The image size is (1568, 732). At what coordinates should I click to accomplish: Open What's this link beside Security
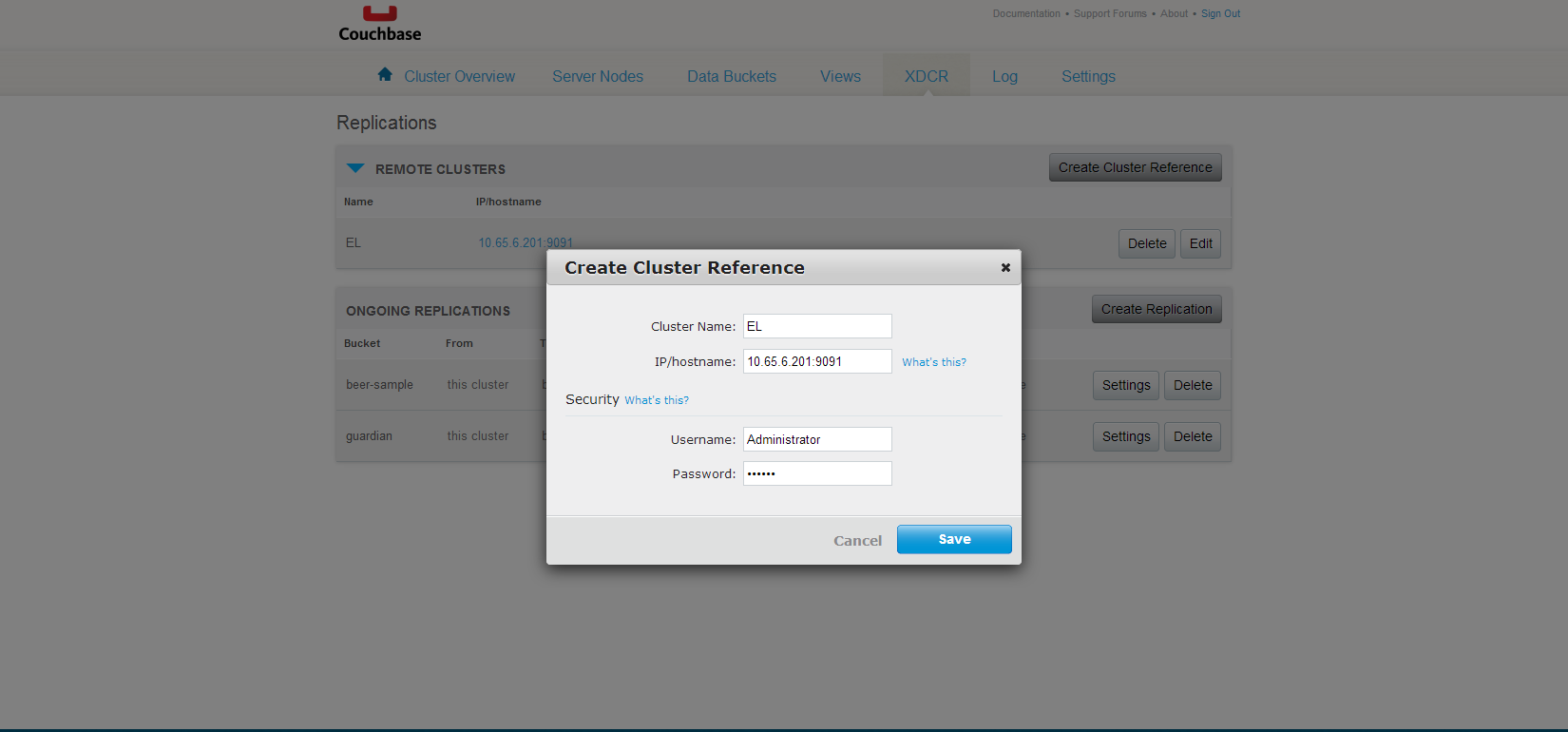[x=656, y=400]
